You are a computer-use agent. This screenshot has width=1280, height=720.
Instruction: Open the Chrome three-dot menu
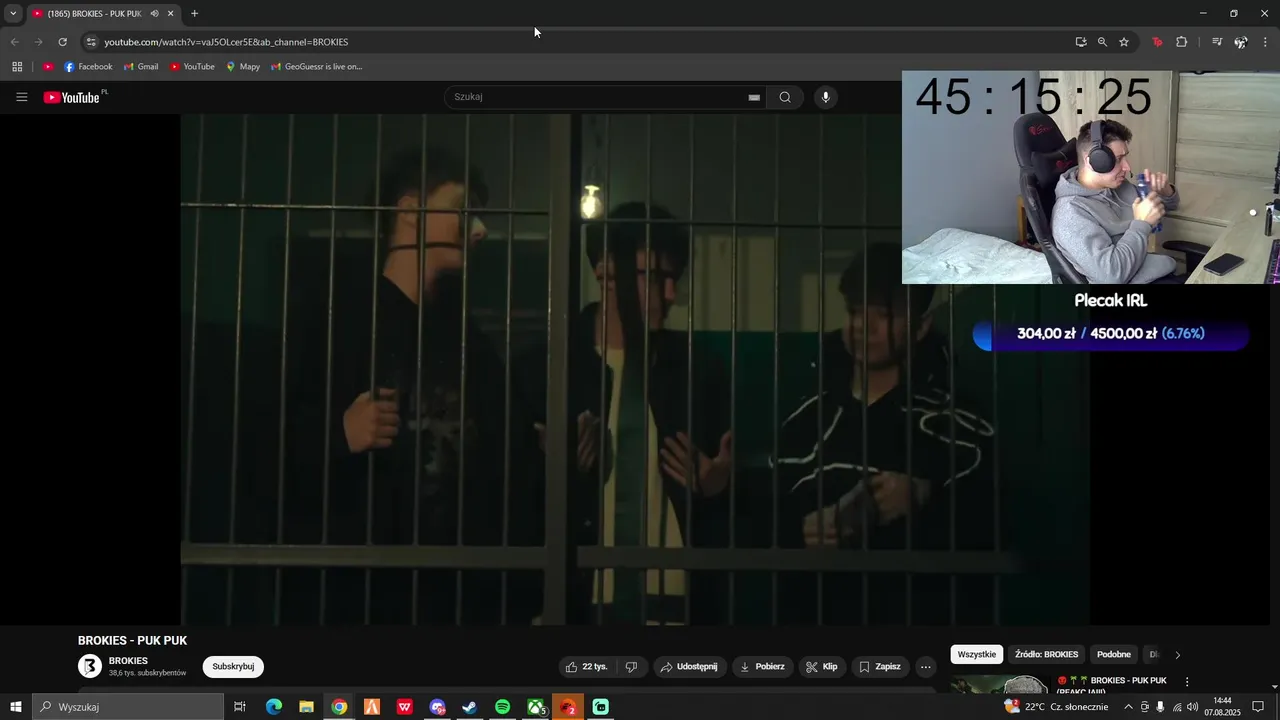(1266, 42)
